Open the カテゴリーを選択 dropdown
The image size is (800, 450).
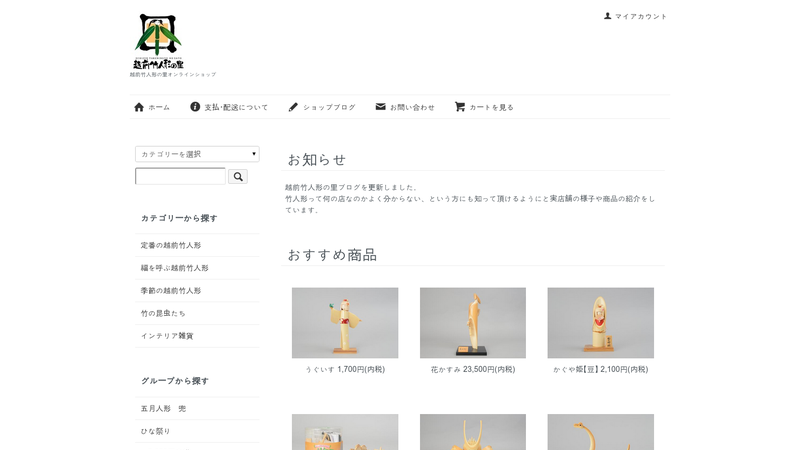[197, 154]
